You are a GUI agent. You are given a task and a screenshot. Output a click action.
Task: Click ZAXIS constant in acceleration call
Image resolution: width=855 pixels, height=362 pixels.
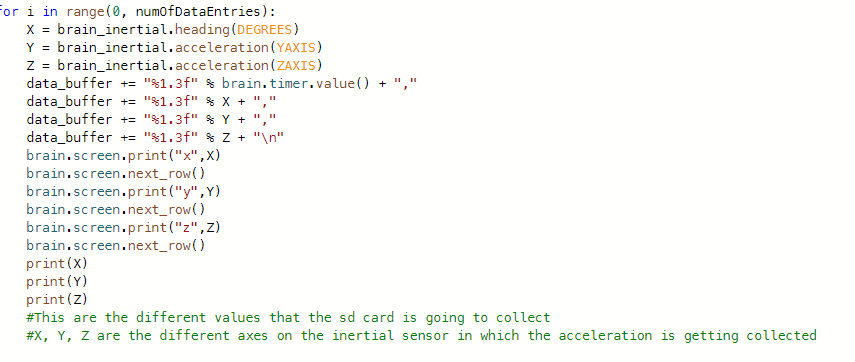pyautogui.click(x=297, y=65)
